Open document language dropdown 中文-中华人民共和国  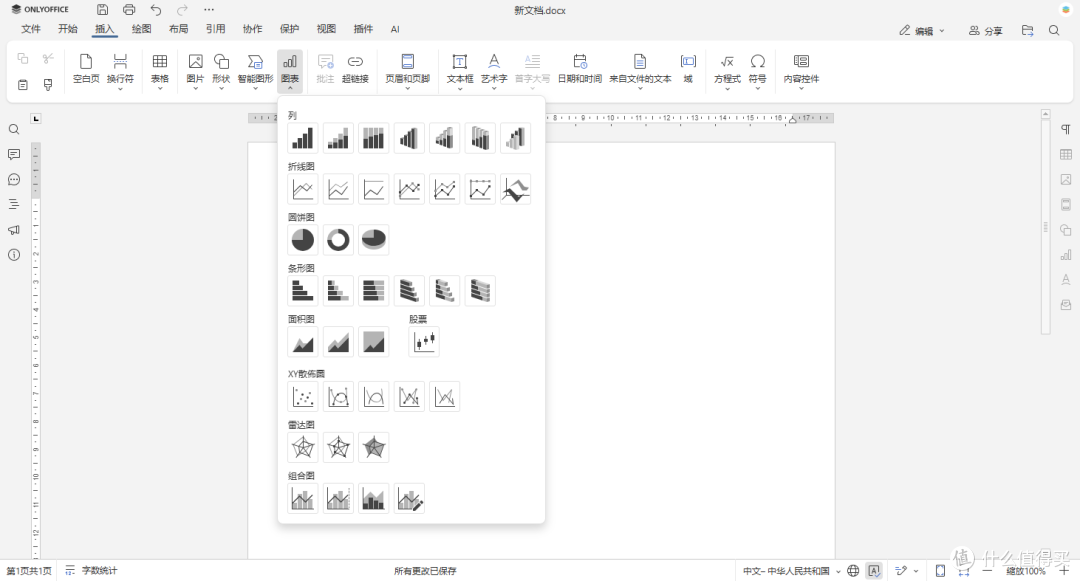point(791,571)
